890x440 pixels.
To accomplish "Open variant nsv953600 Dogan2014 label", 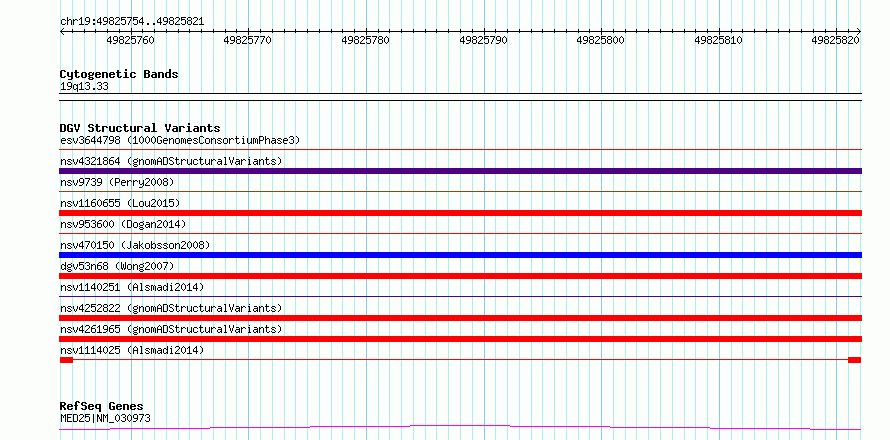I will point(123,224).
